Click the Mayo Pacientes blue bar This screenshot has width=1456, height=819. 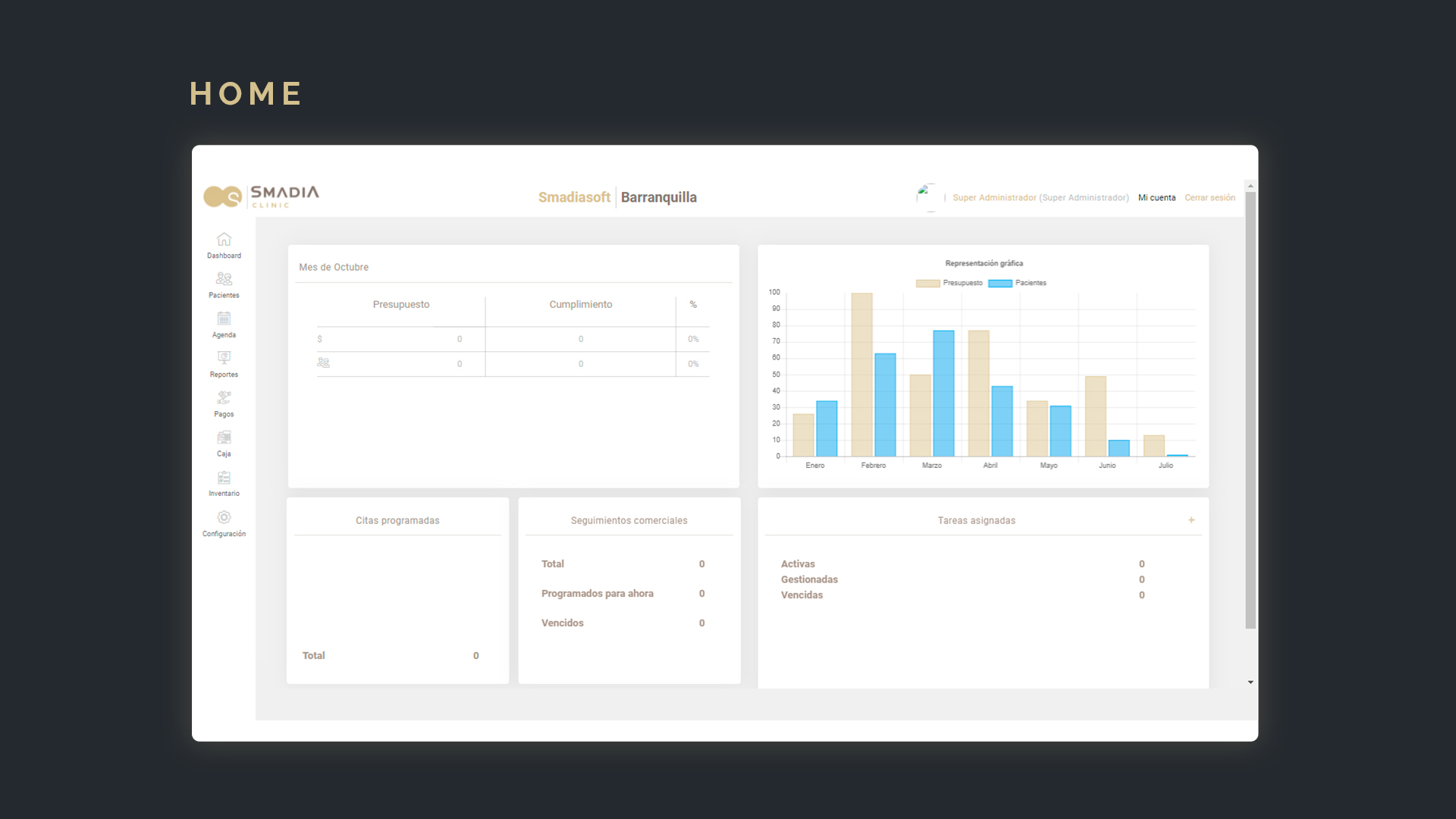tap(1060, 431)
